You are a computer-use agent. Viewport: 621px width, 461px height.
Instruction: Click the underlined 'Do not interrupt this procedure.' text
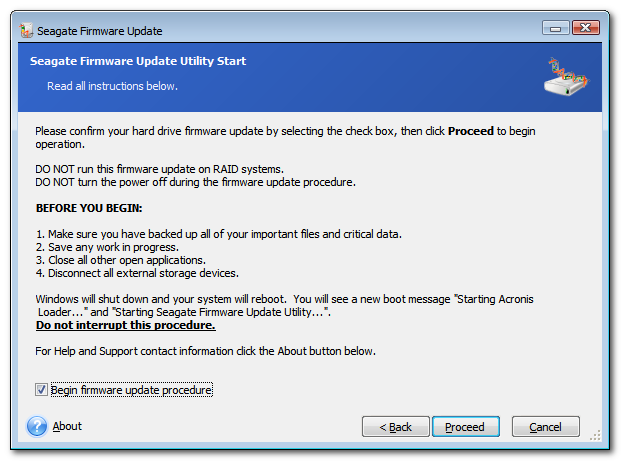click(126, 325)
